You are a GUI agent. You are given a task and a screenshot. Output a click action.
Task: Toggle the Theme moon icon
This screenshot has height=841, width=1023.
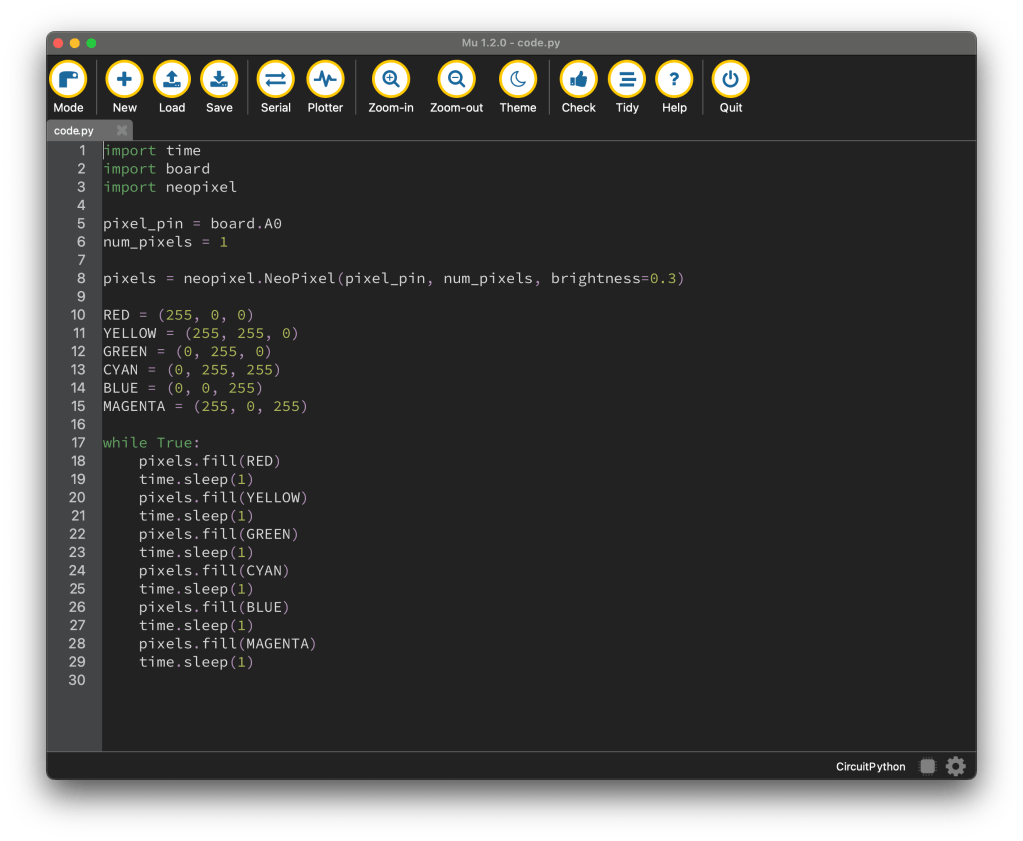click(518, 80)
